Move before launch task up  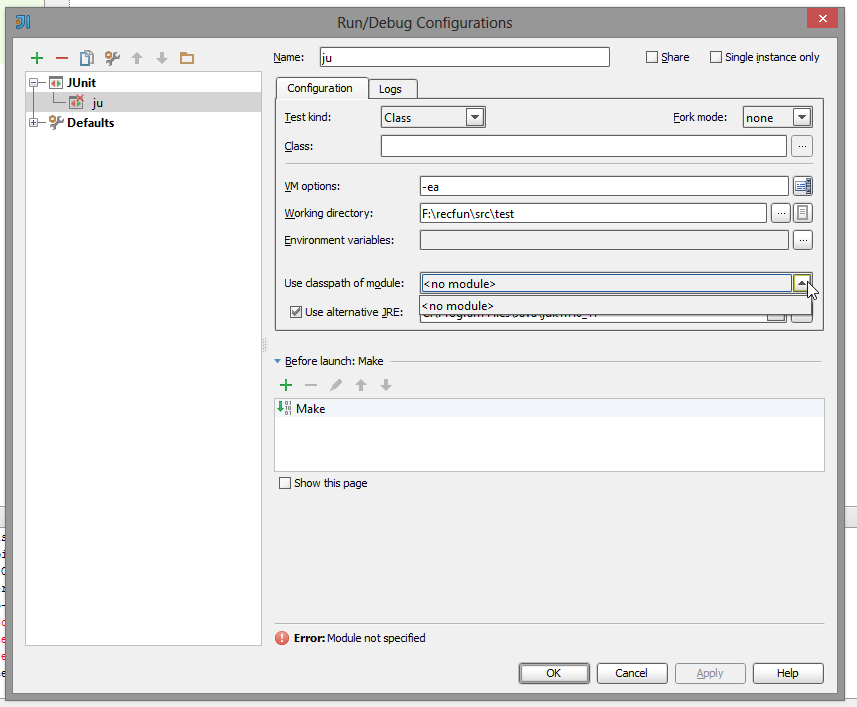click(x=361, y=385)
